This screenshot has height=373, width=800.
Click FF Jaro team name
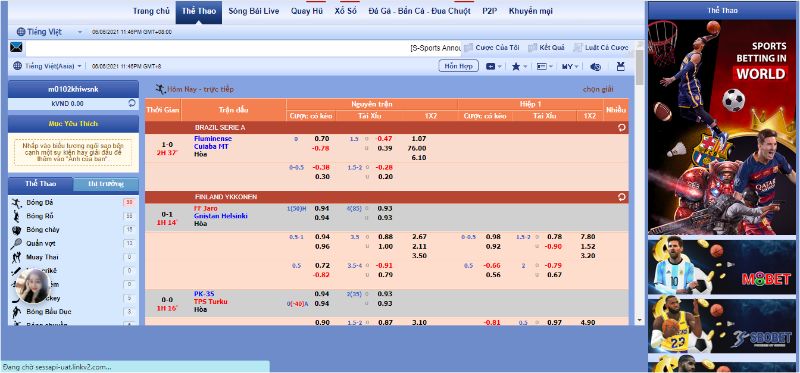[x=205, y=208]
